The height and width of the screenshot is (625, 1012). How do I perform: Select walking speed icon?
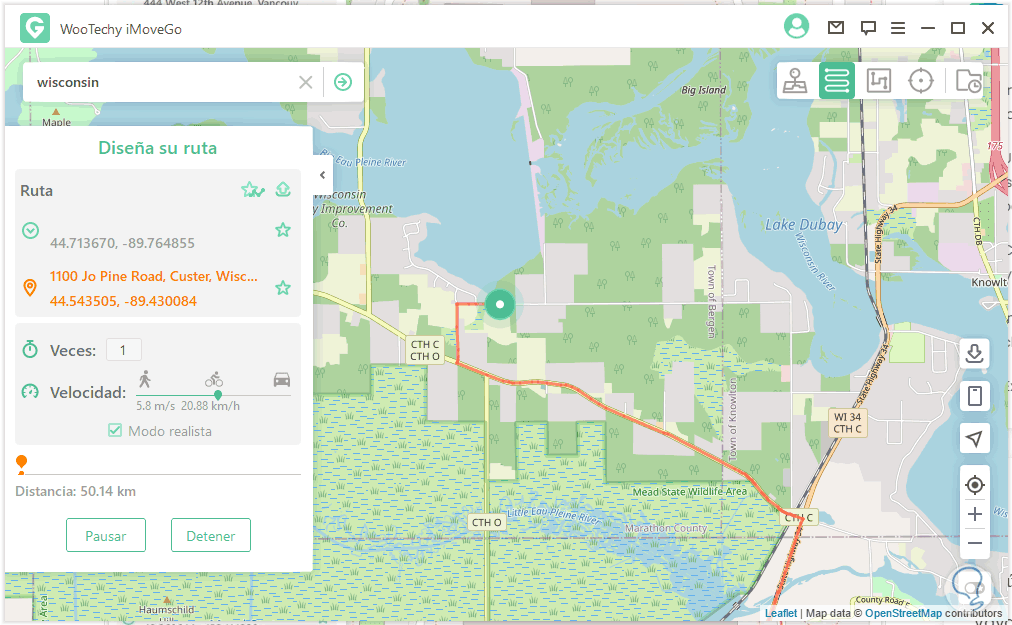145,379
